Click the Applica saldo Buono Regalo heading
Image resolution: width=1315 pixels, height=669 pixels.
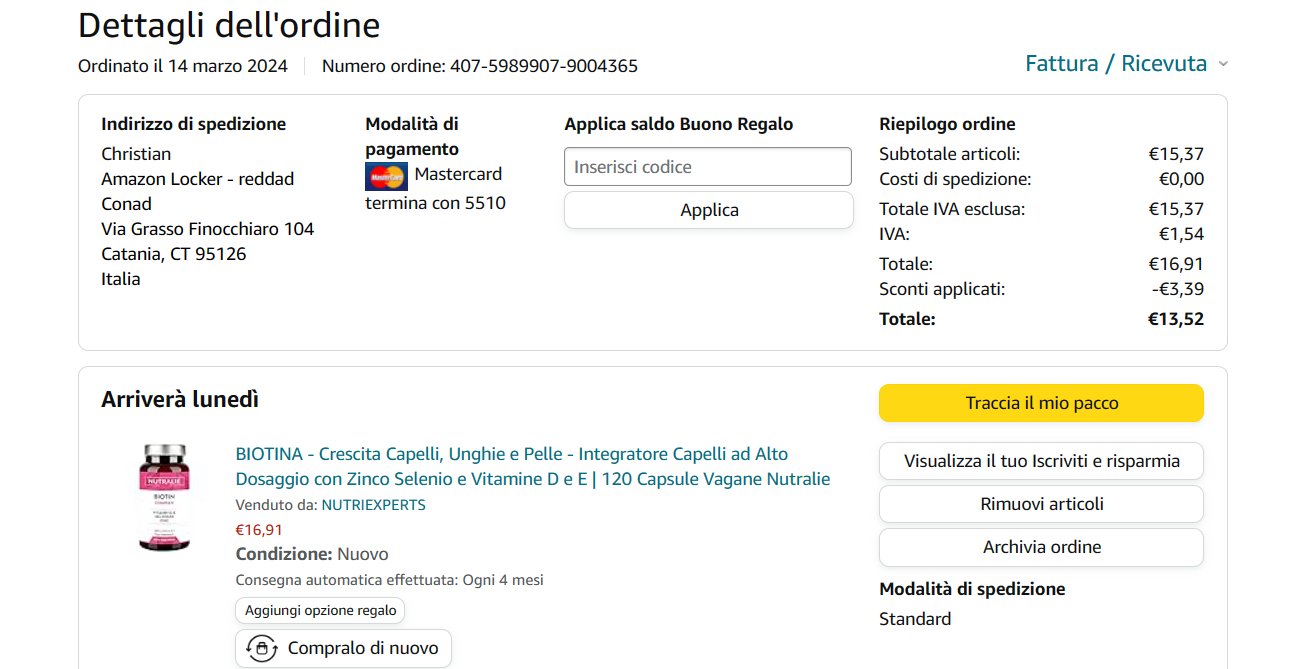[679, 124]
